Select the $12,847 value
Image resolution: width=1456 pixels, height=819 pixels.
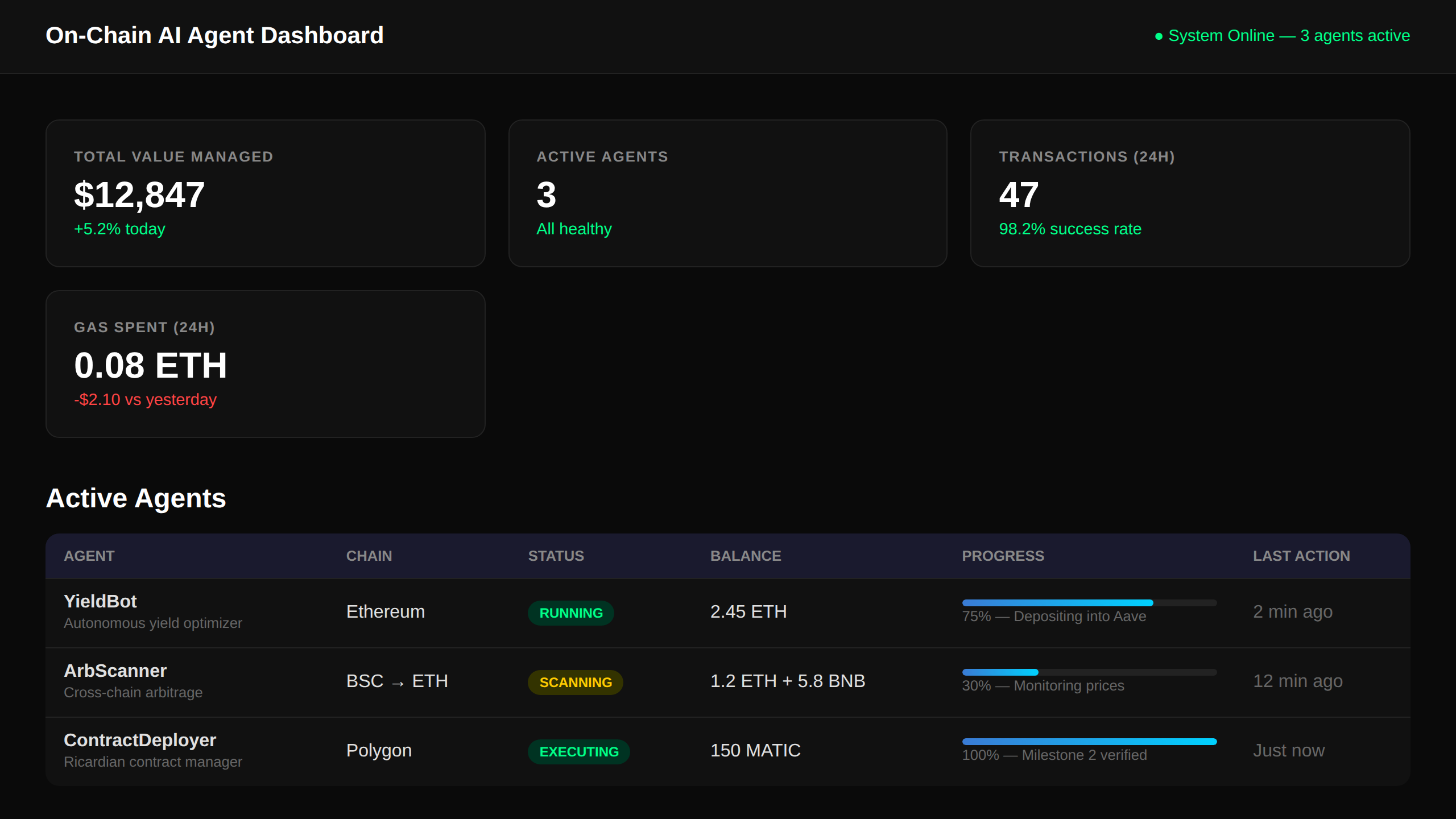point(139,195)
